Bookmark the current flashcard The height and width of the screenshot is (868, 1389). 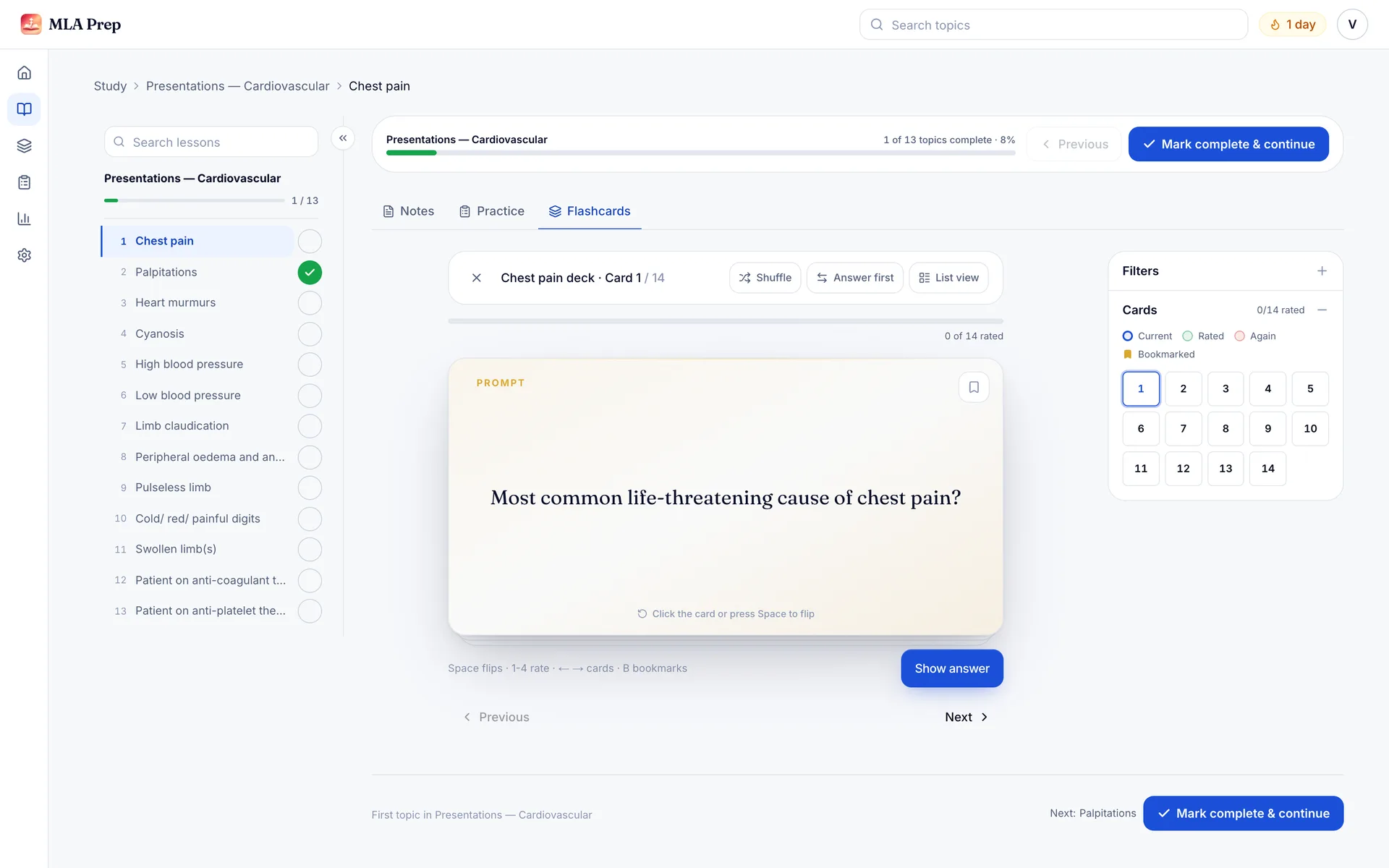974,388
